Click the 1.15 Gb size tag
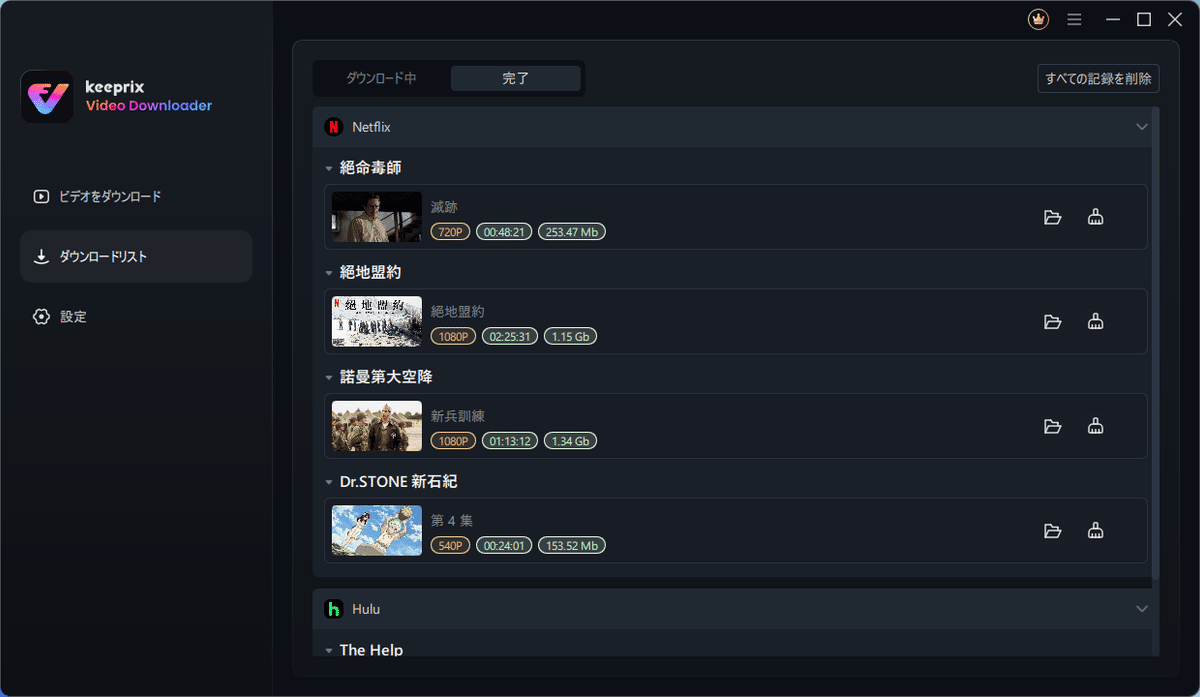The width and height of the screenshot is (1200, 697). [x=570, y=337]
